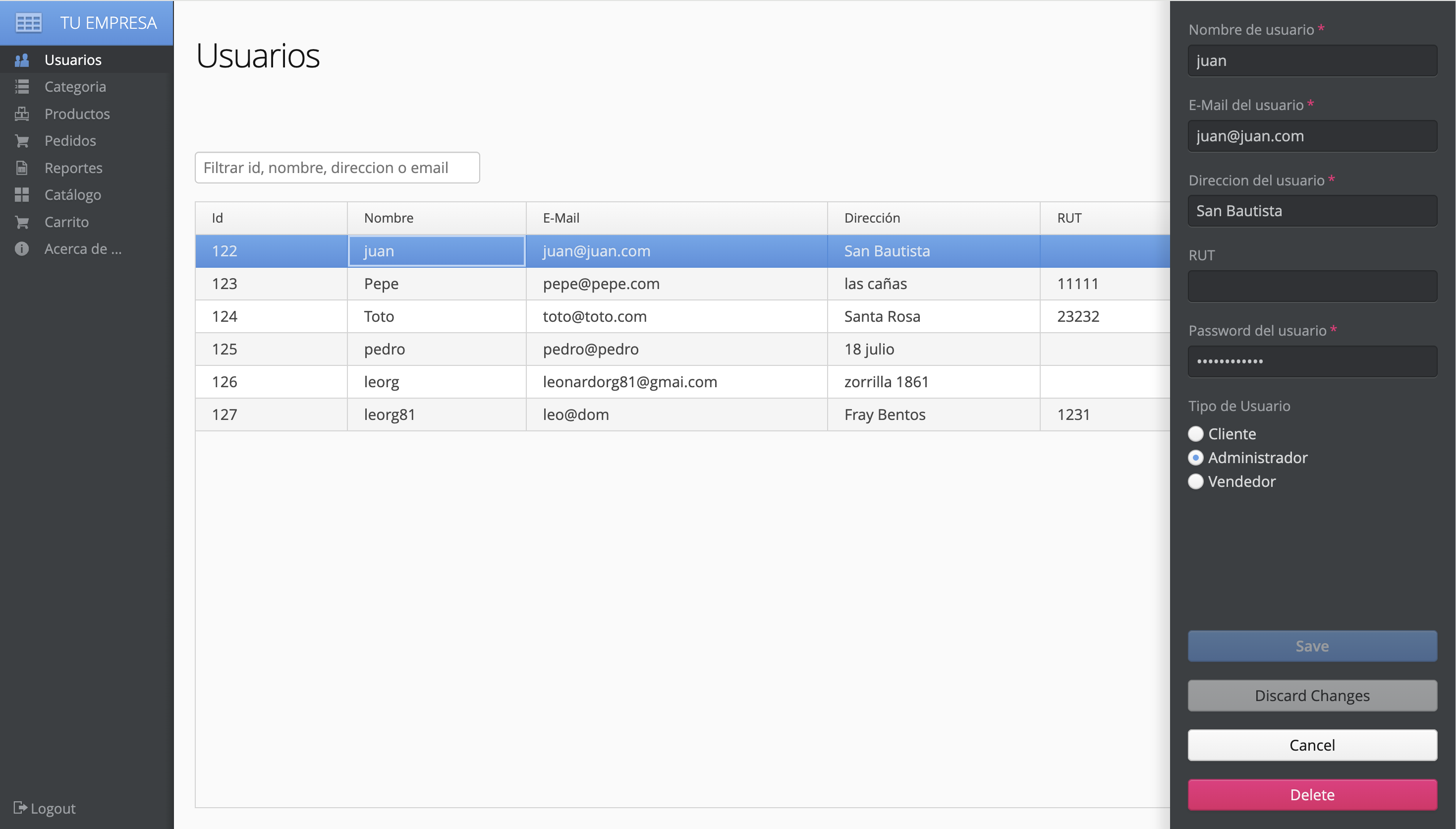Open Categoria via its list icon
This screenshot has height=829, width=1456.
pos(22,87)
